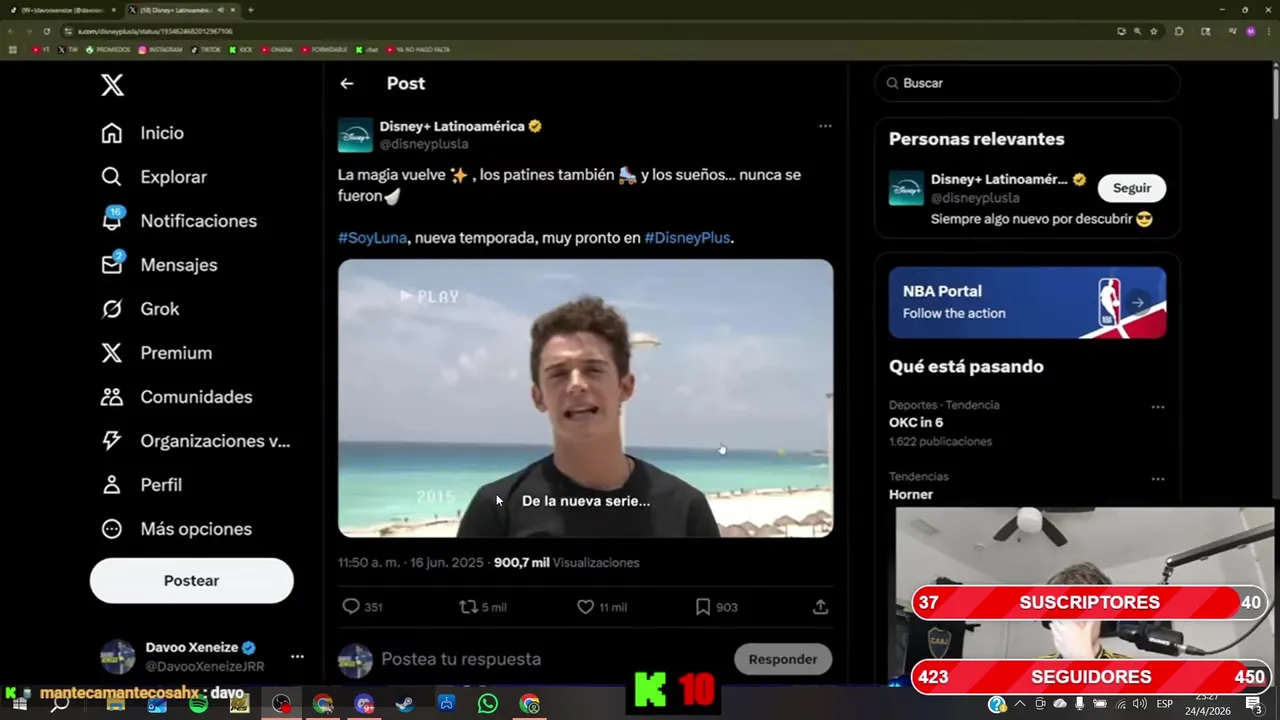Open Comunidades in the sidebar
The height and width of the screenshot is (720, 1280).
click(x=176, y=397)
